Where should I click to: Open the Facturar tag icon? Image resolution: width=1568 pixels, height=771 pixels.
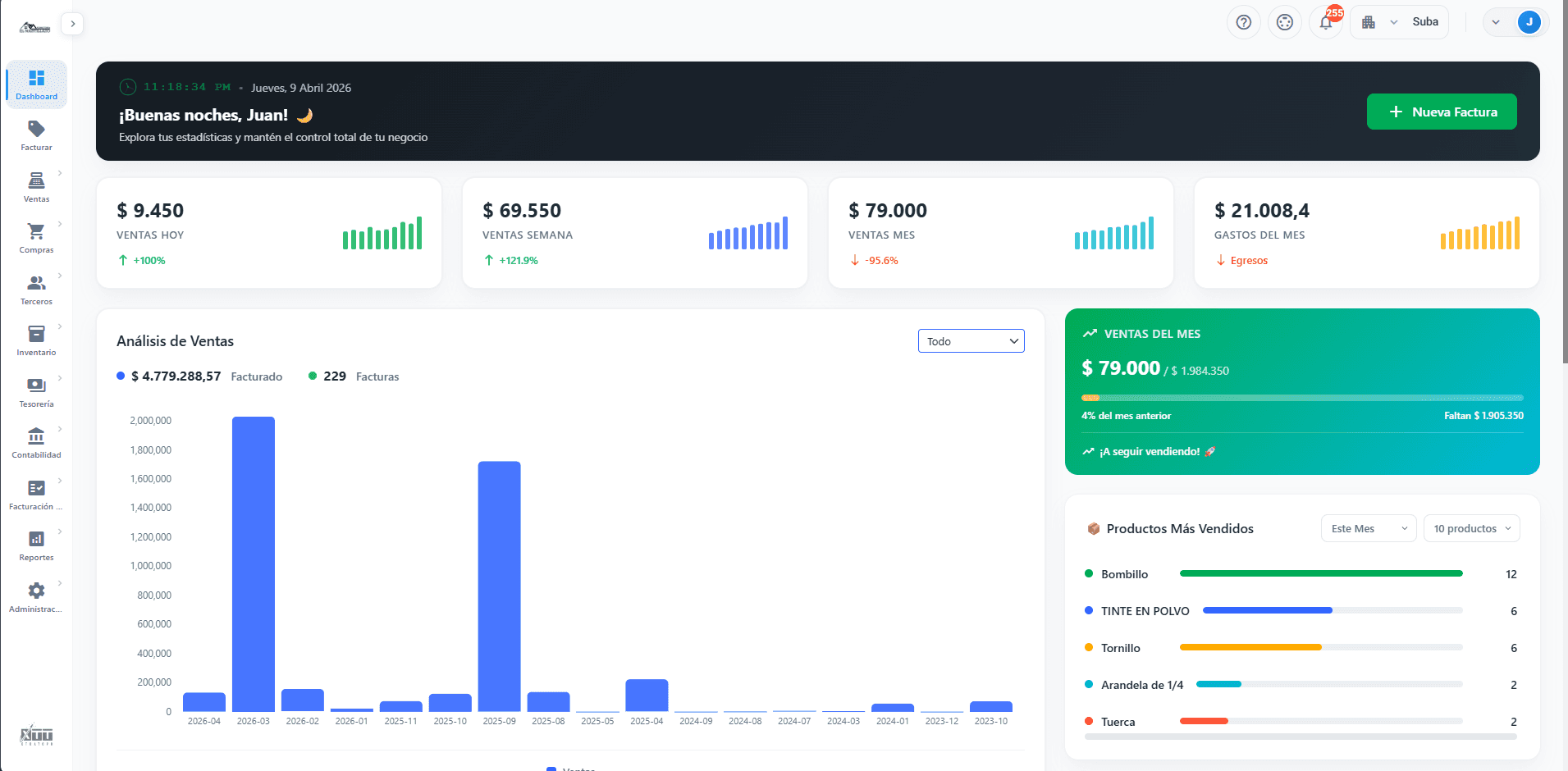pos(36,129)
